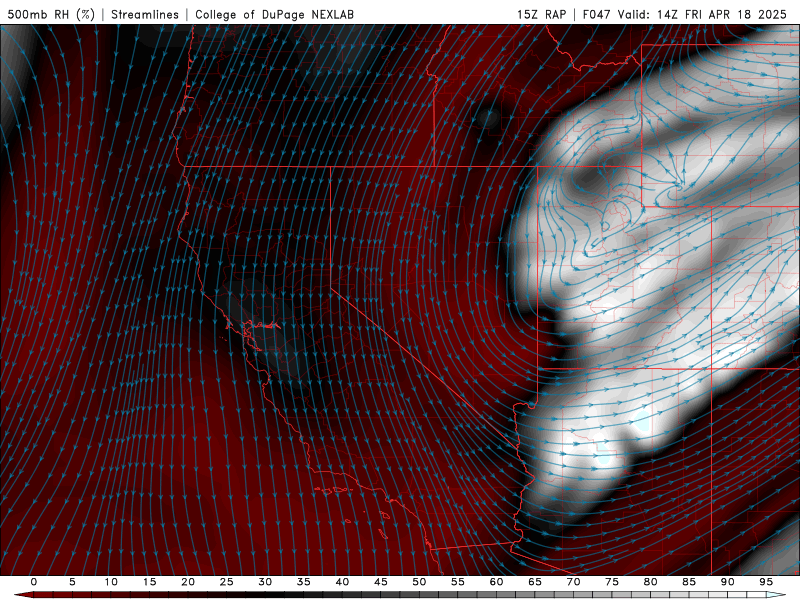
Task: Click the "15" value on the color scale
Action: pyautogui.click(x=149, y=582)
